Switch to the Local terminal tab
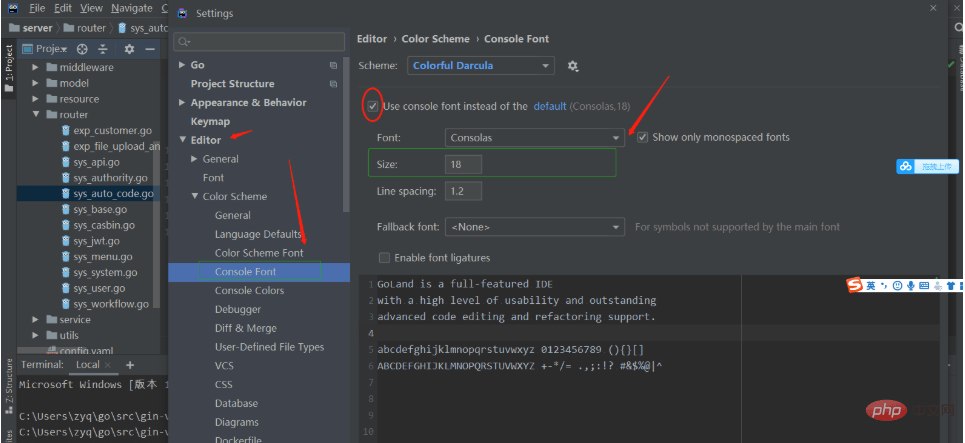The height and width of the screenshot is (443, 965). click(88, 365)
